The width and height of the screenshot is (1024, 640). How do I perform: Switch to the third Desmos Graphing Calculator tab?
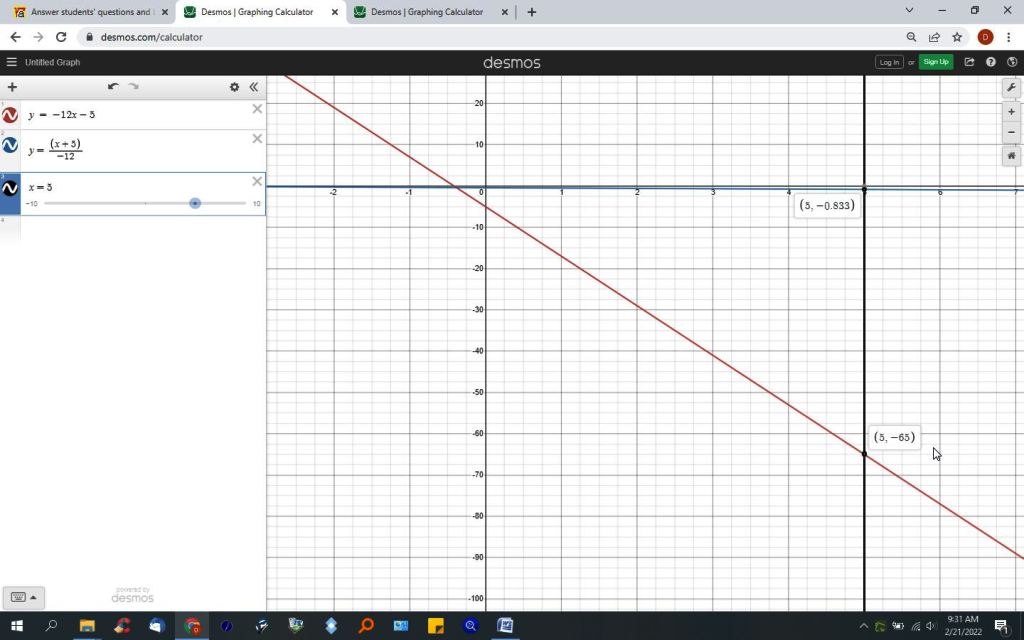point(427,12)
